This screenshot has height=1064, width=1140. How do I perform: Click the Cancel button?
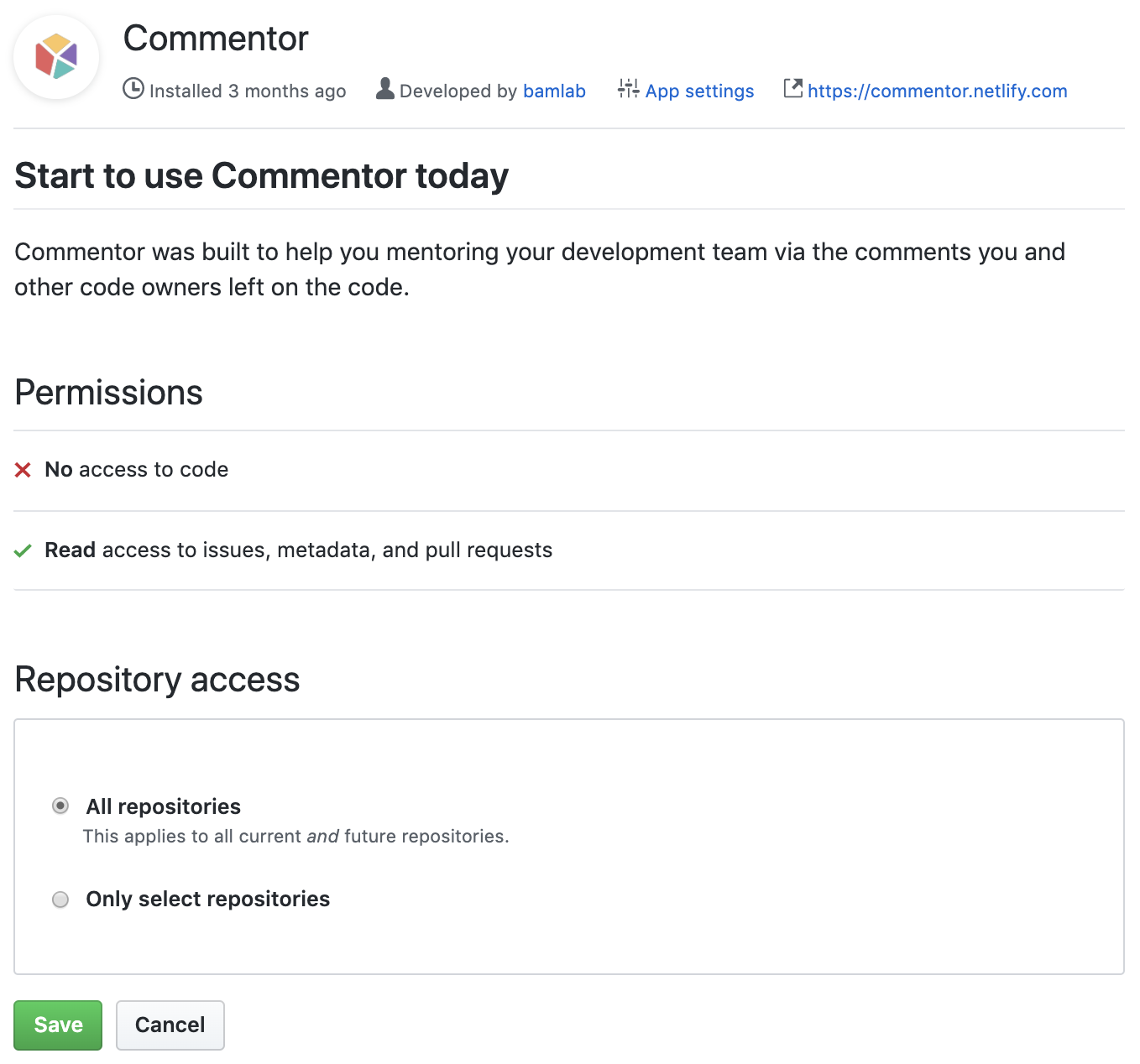coord(170,1025)
